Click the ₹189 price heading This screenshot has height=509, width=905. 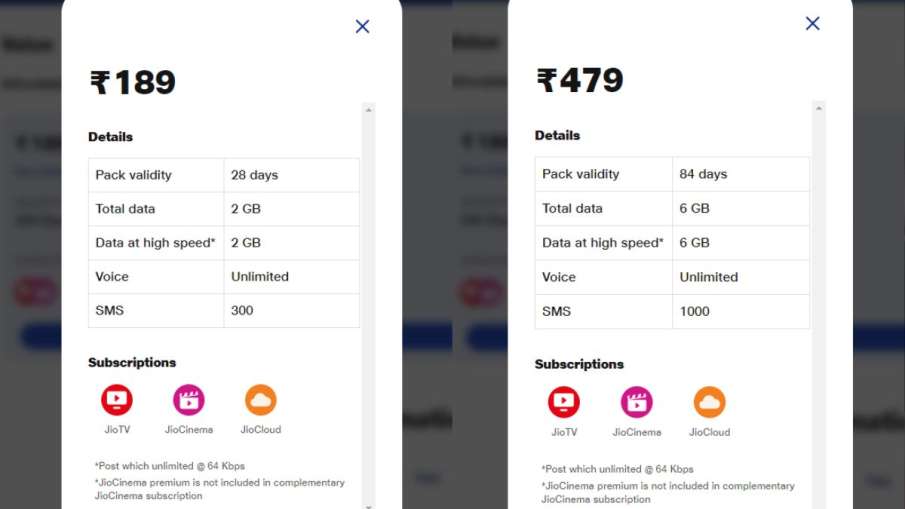(133, 83)
